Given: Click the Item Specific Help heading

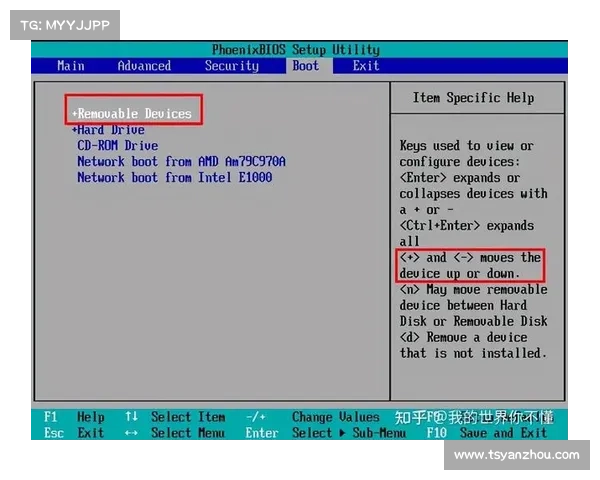Looking at the screenshot, I should point(473,98).
